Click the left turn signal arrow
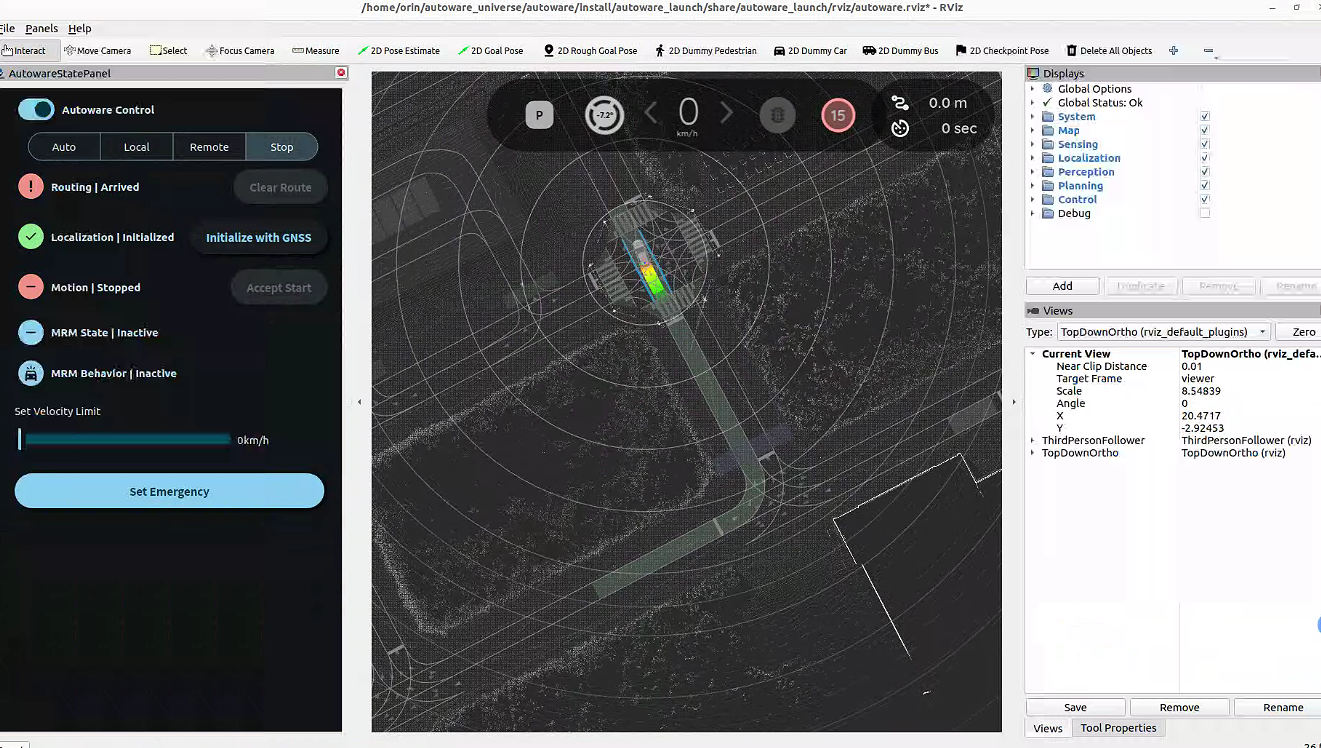 pyautogui.click(x=651, y=113)
